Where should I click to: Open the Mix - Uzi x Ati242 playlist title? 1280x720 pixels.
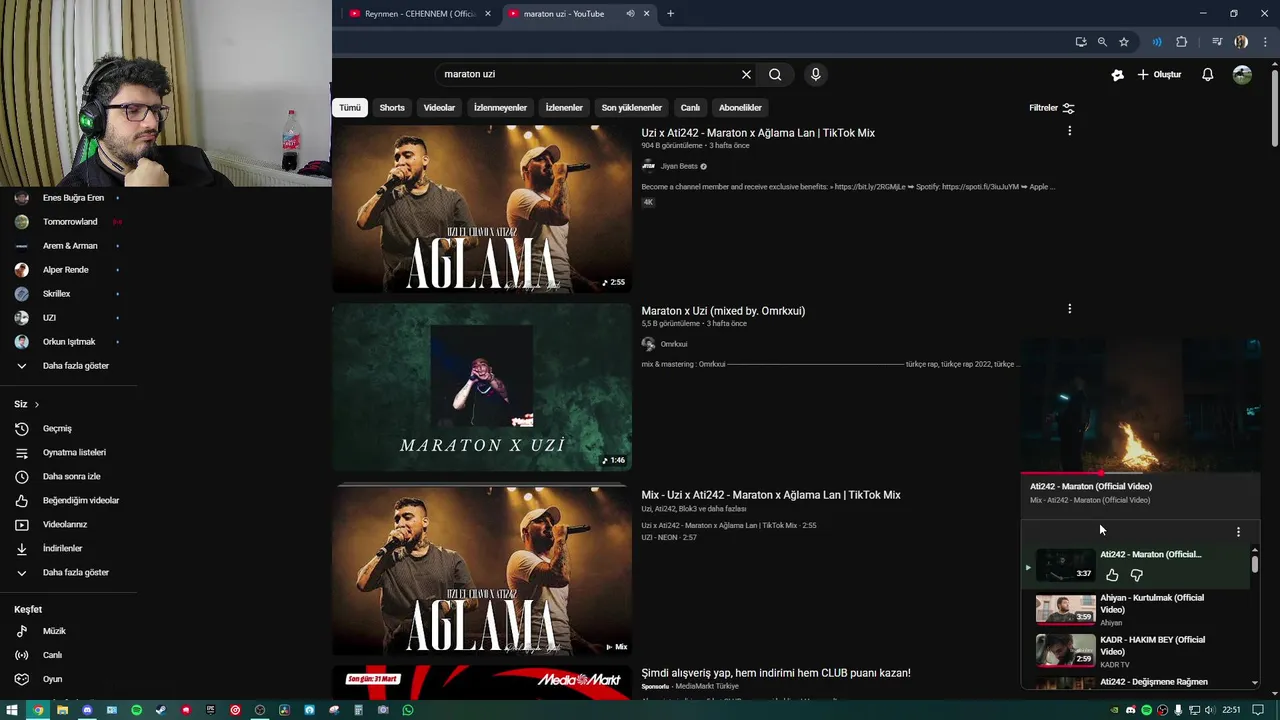coord(771,495)
